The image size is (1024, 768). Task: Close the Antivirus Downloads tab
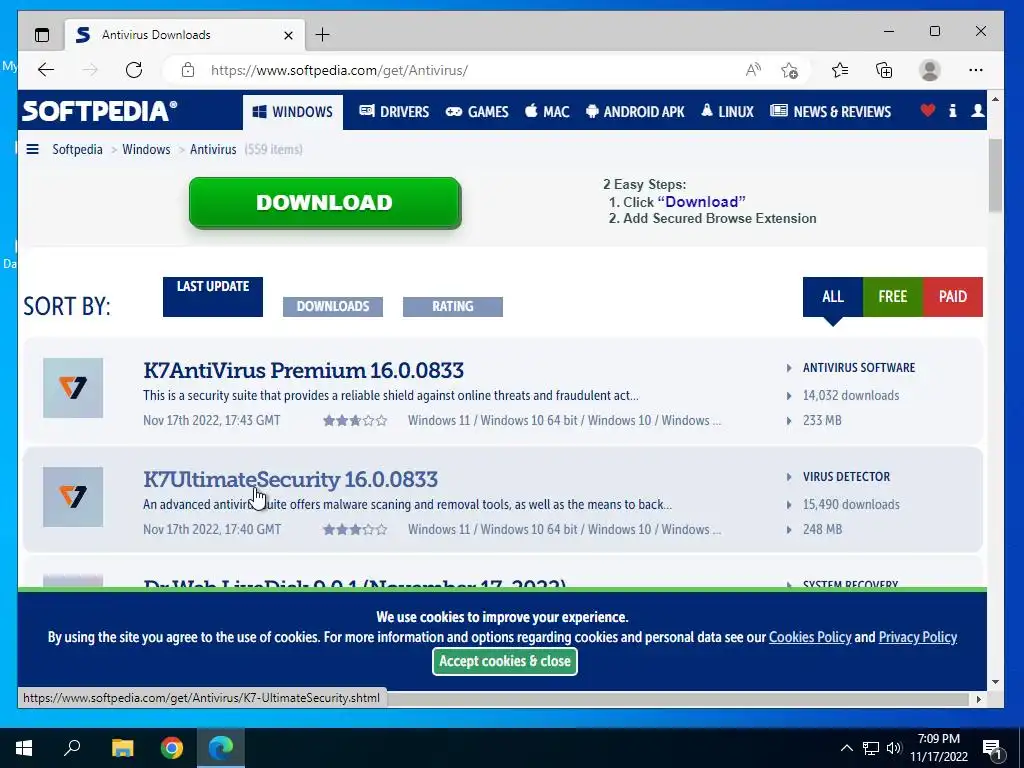click(x=288, y=35)
